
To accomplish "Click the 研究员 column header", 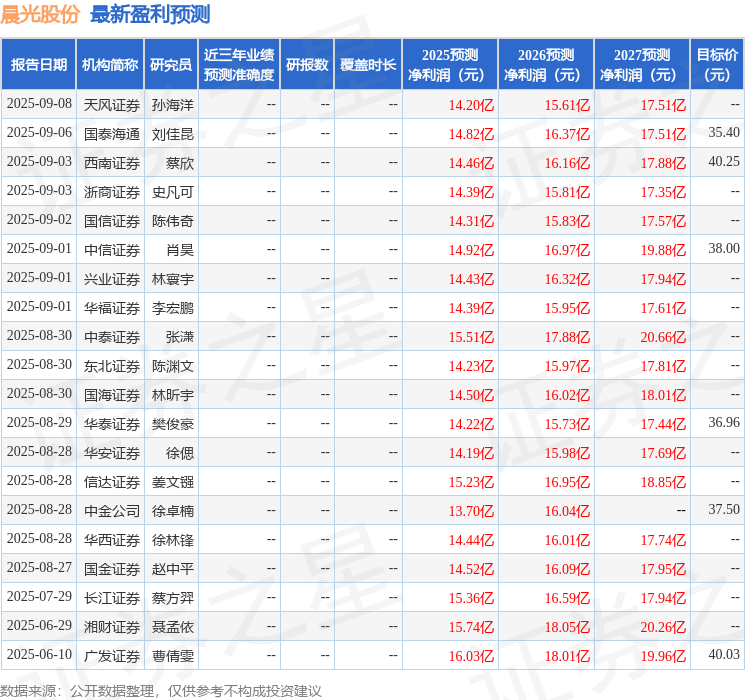I will click(x=171, y=65).
